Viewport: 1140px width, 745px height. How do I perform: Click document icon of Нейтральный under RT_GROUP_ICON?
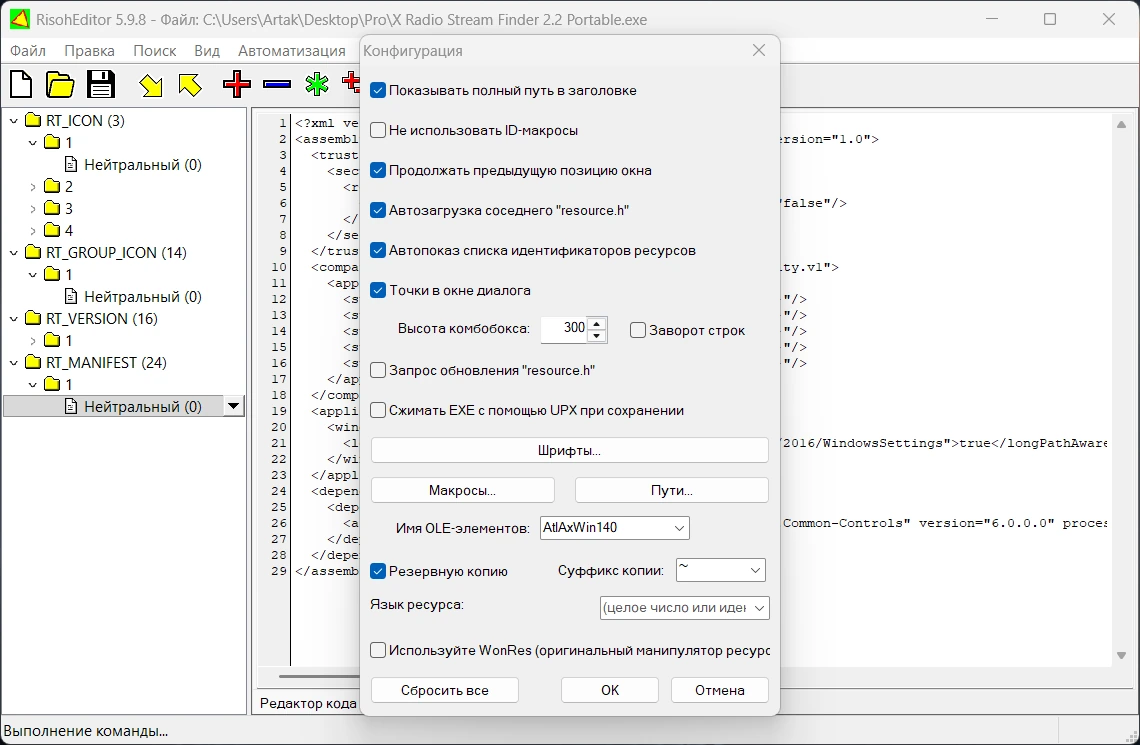click(71, 297)
